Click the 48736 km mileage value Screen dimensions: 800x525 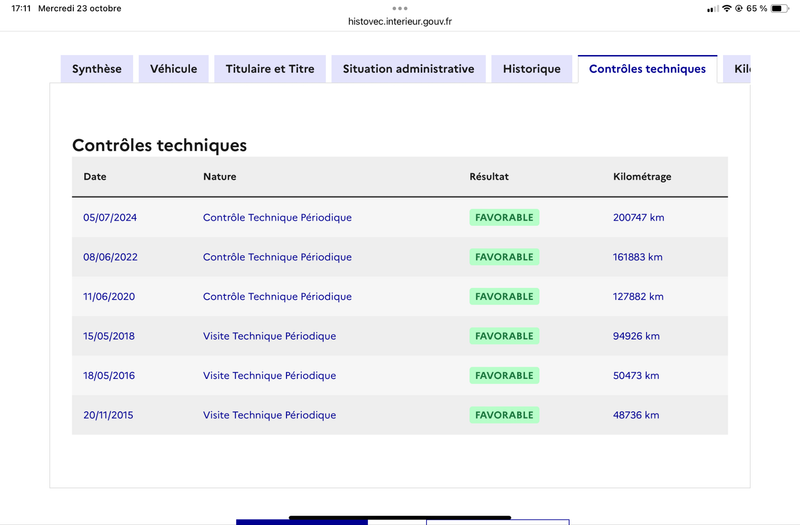636,415
